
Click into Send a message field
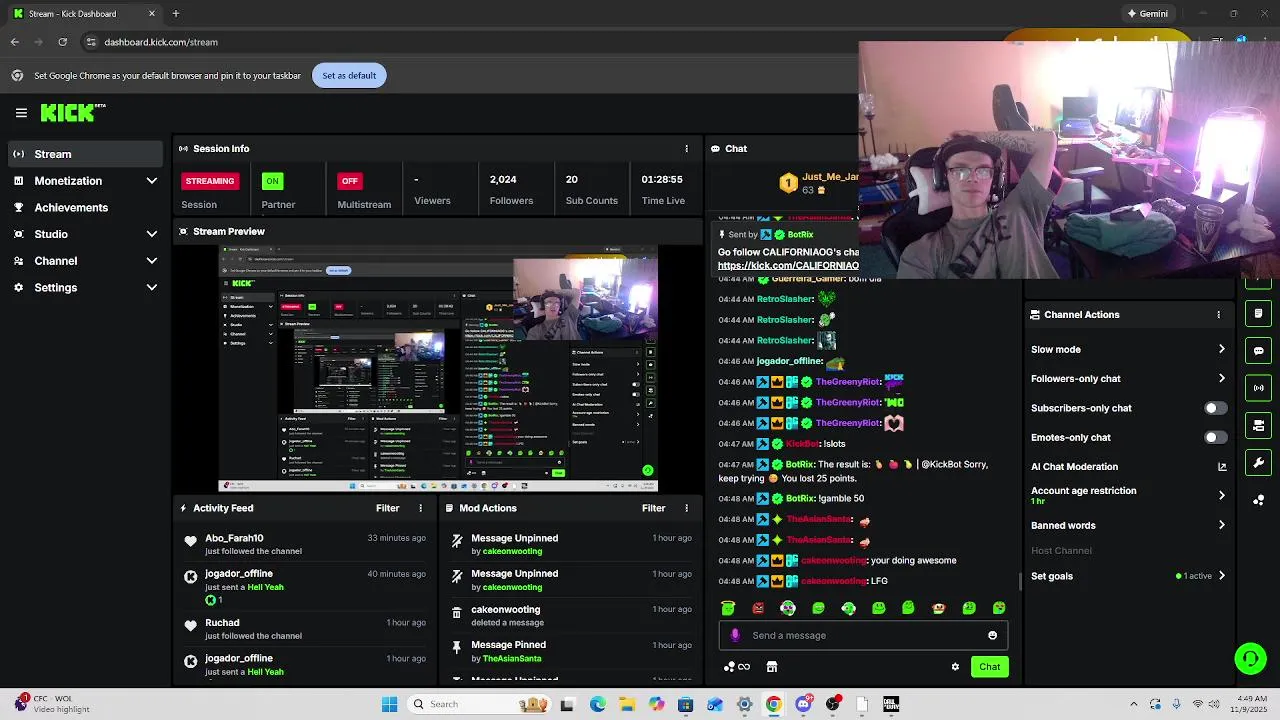[863, 635]
